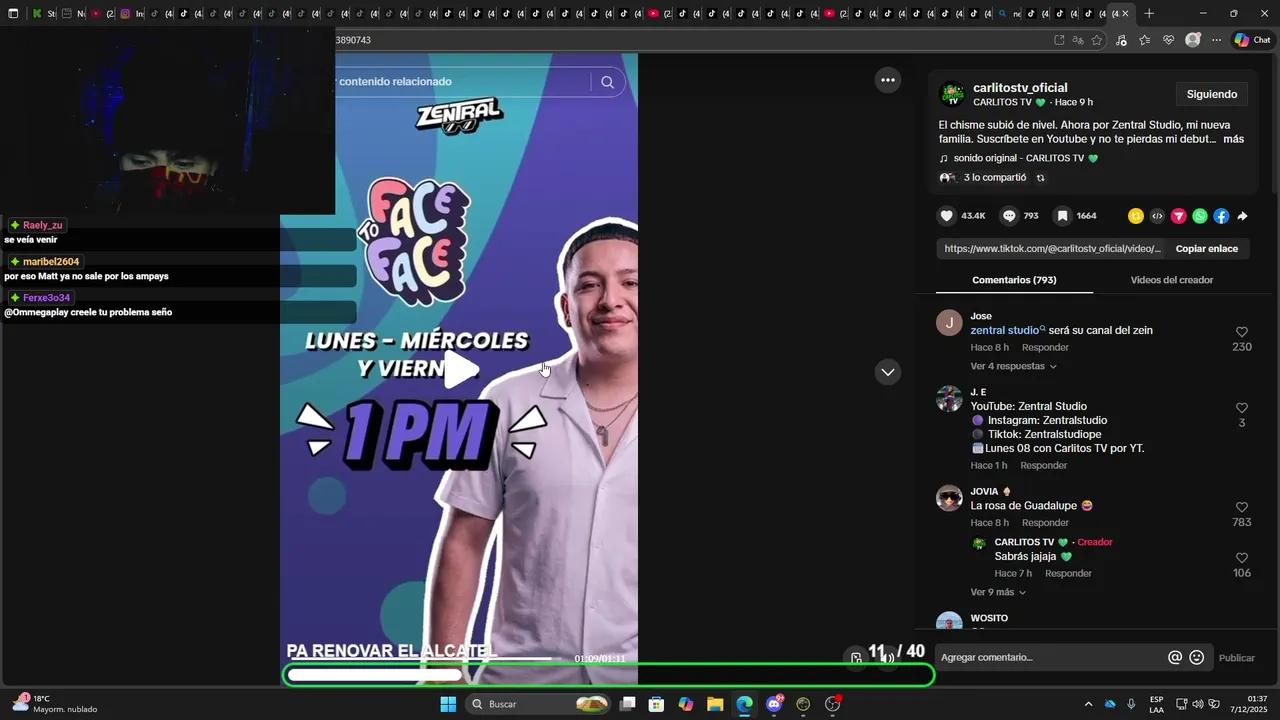Open the embed code icon
The height and width of the screenshot is (720, 1280).
point(1157,216)
